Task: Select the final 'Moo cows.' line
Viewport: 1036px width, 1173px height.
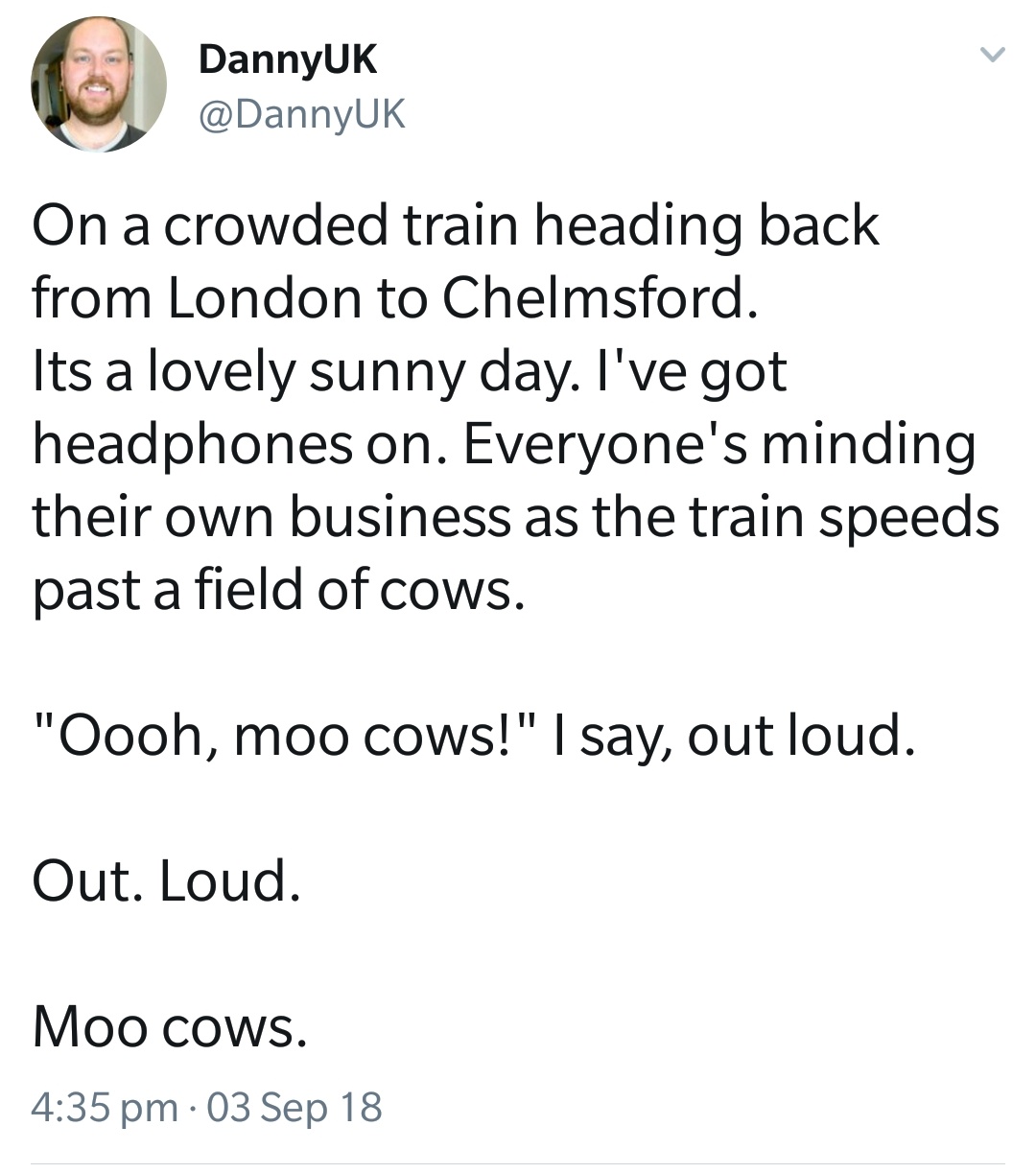Action: point(170,1026)
